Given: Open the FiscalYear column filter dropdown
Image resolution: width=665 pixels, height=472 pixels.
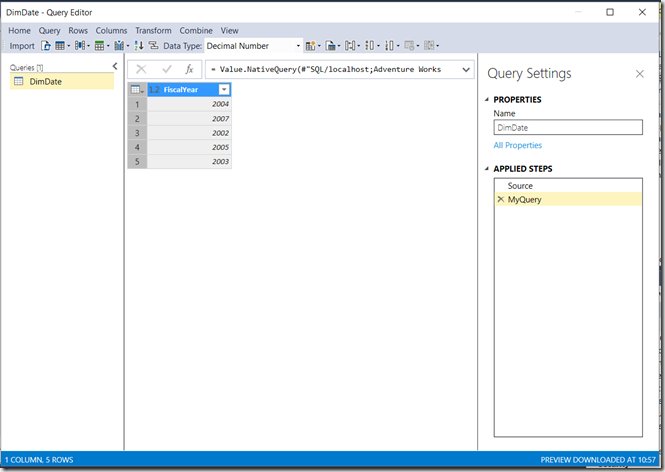Looking at the screenshot, I should pos(224,89).
